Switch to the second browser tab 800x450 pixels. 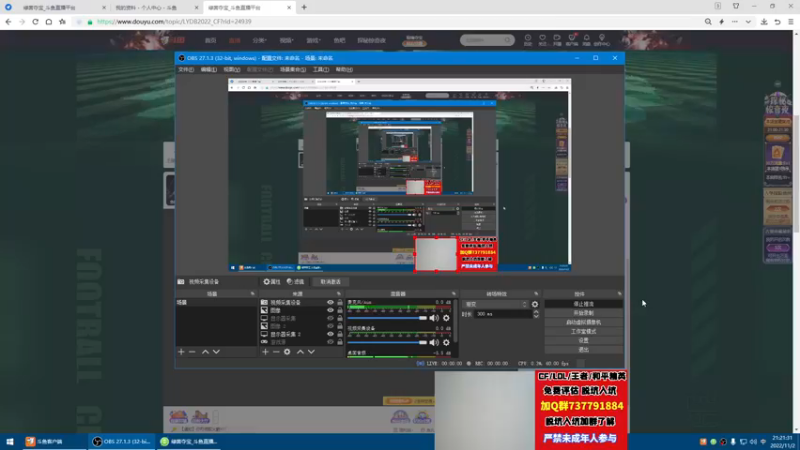pos(153,8)
